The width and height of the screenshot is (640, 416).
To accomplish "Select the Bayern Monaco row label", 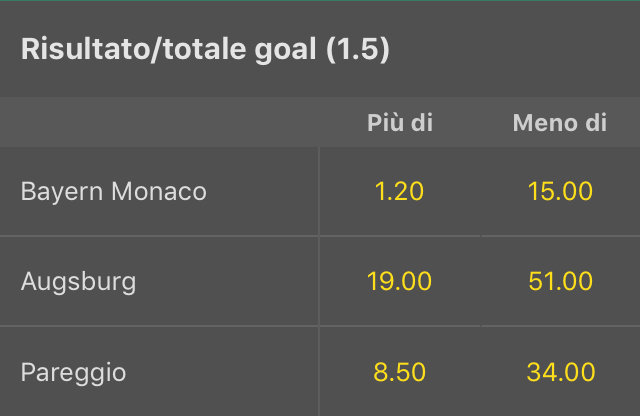I will pyautogui.click(x=114, y=191).
